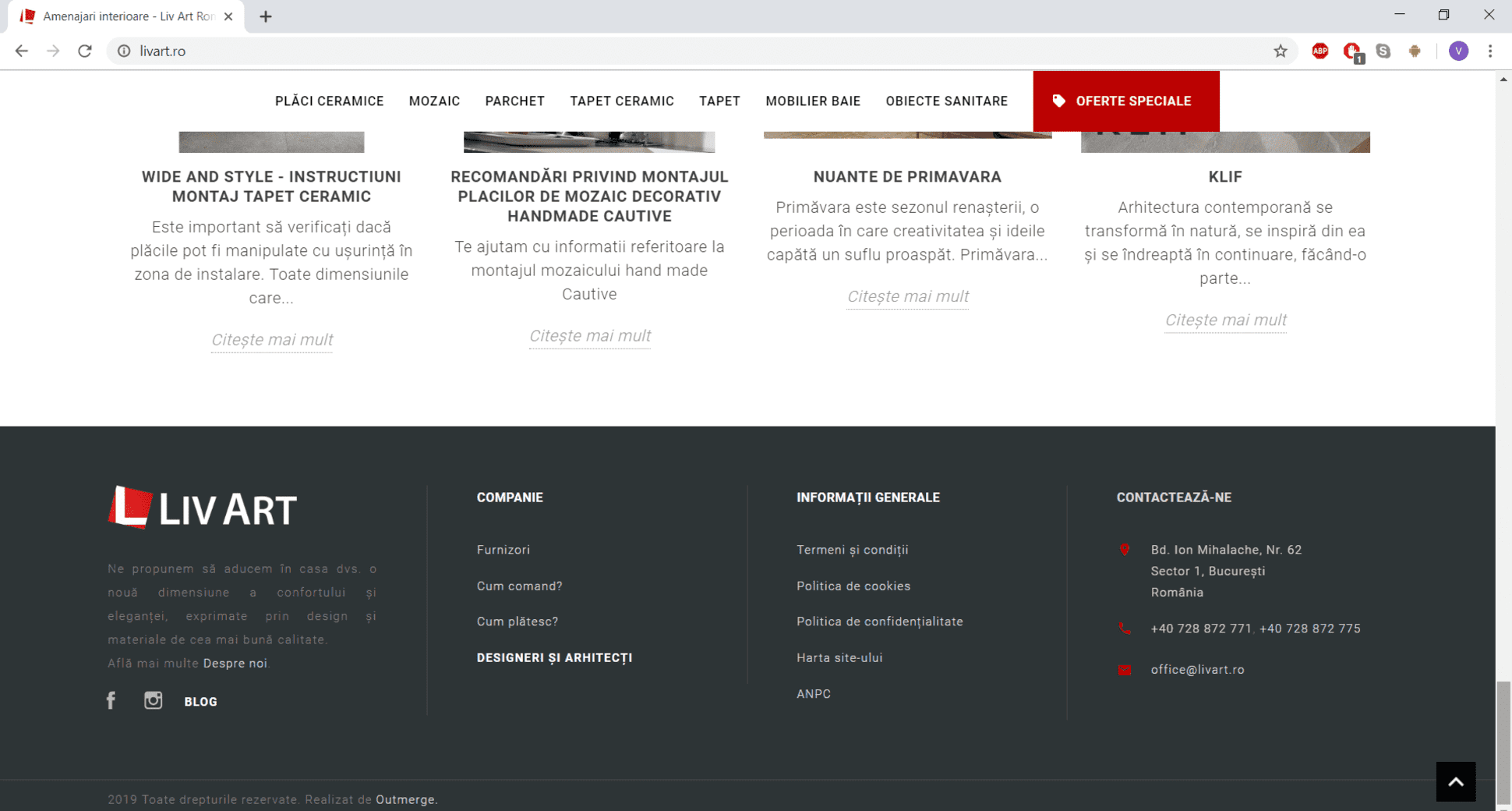Image resolution: width=1512 pixels, height=811 pixels.
Task: Click the office@livart.ro email link
Action: pos(1197,669)
